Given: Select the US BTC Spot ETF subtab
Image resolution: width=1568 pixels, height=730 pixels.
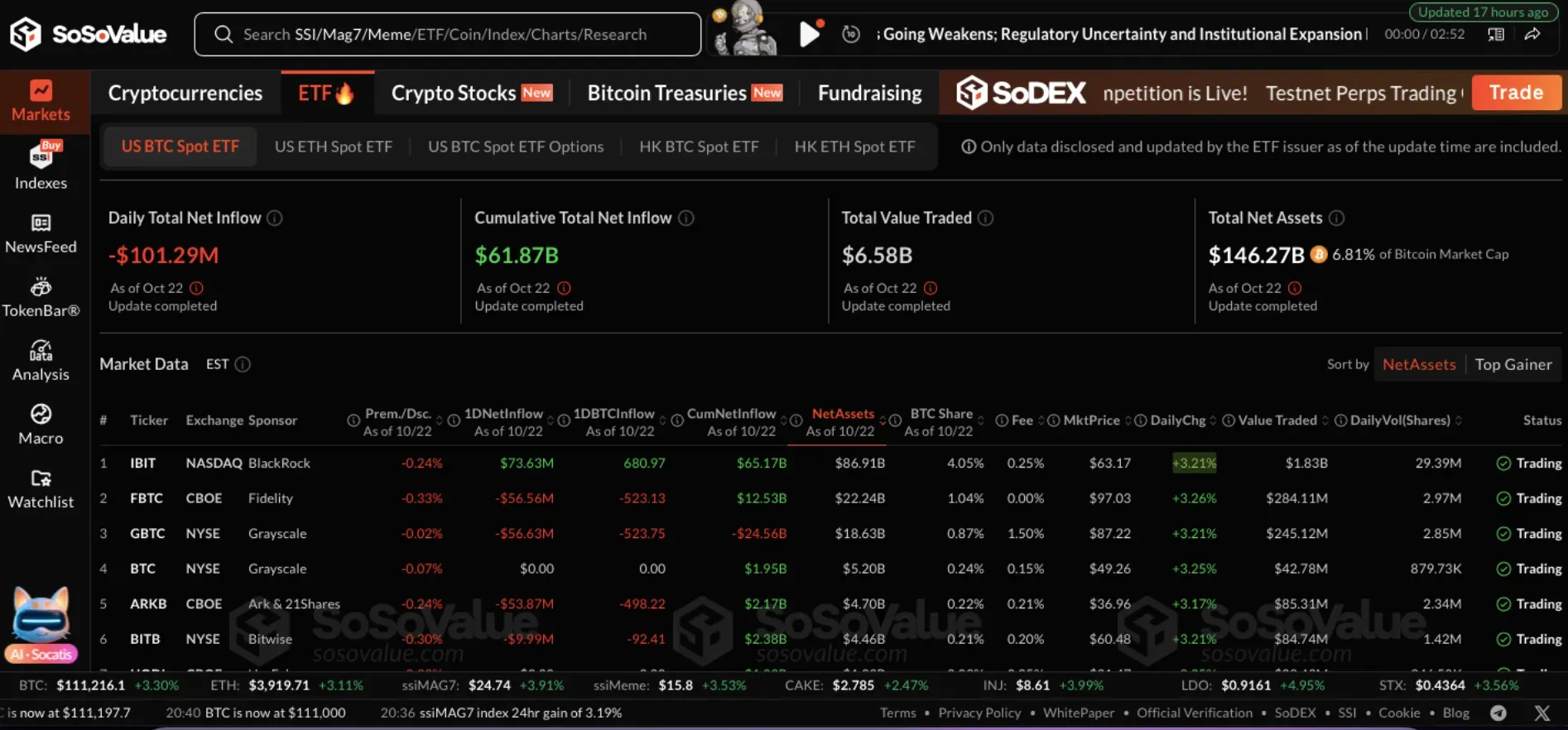Looking at the screenshot, I should [180, 146].
